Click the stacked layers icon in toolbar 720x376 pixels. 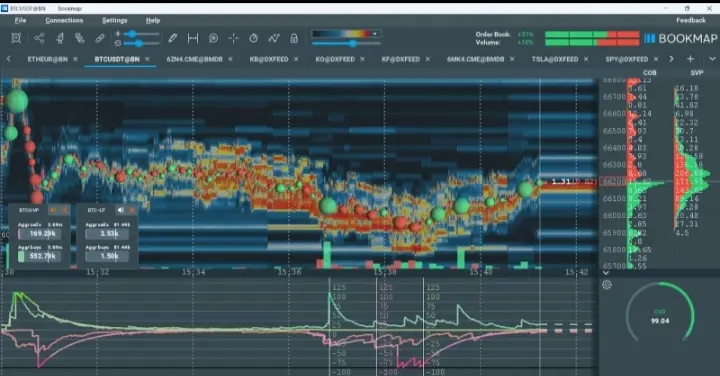click(x=80, y=38)
